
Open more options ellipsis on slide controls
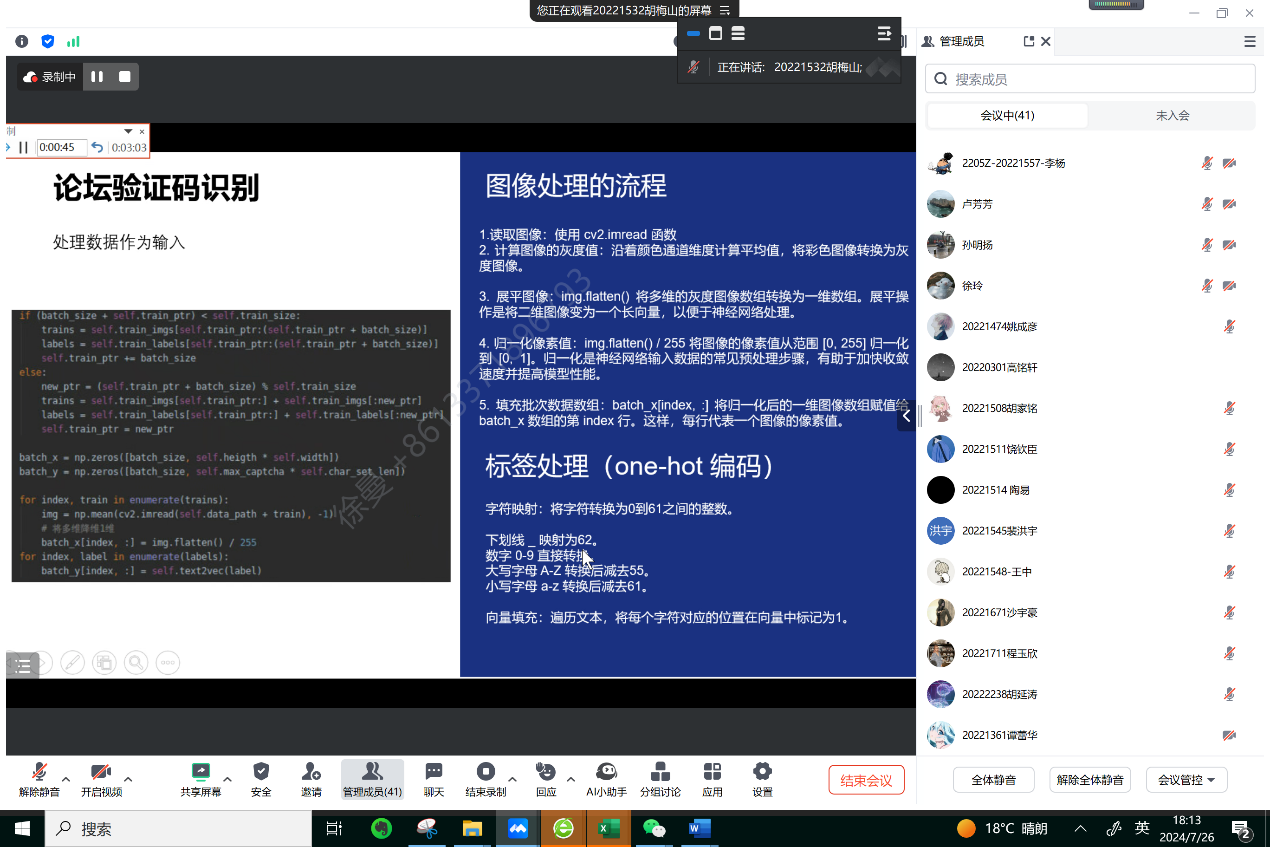pos(168,662)
